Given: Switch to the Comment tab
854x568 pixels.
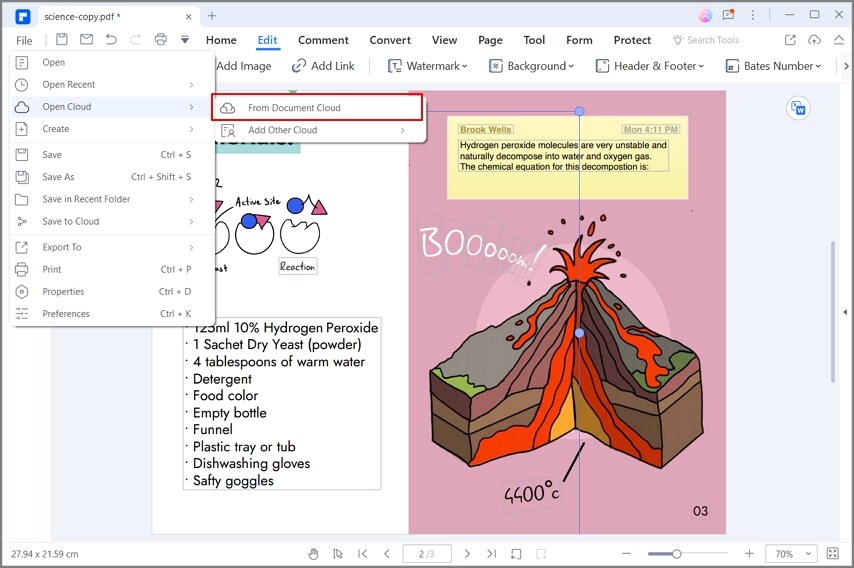Looking at the screenshot, I should (323, 40).
